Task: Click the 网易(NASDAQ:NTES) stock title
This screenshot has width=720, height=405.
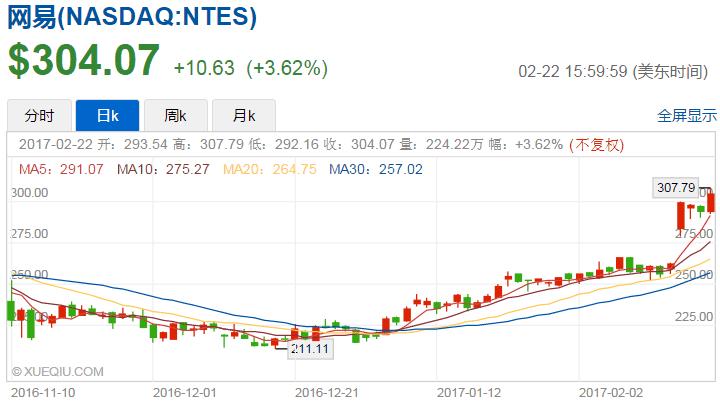Action: click(x=132, y=17)
